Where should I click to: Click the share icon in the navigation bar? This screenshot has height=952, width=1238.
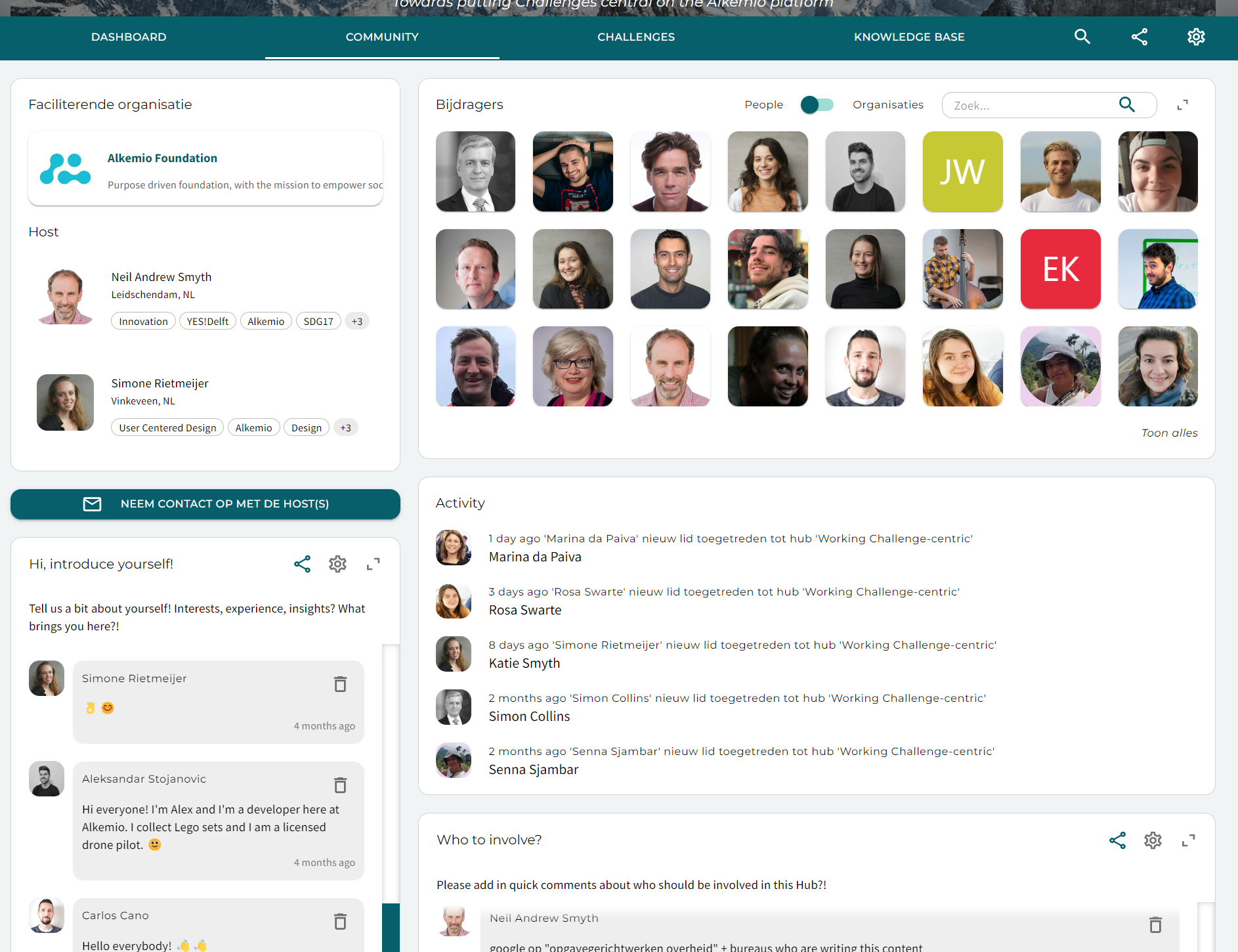pyautogui.click(x=1139, y=37)
